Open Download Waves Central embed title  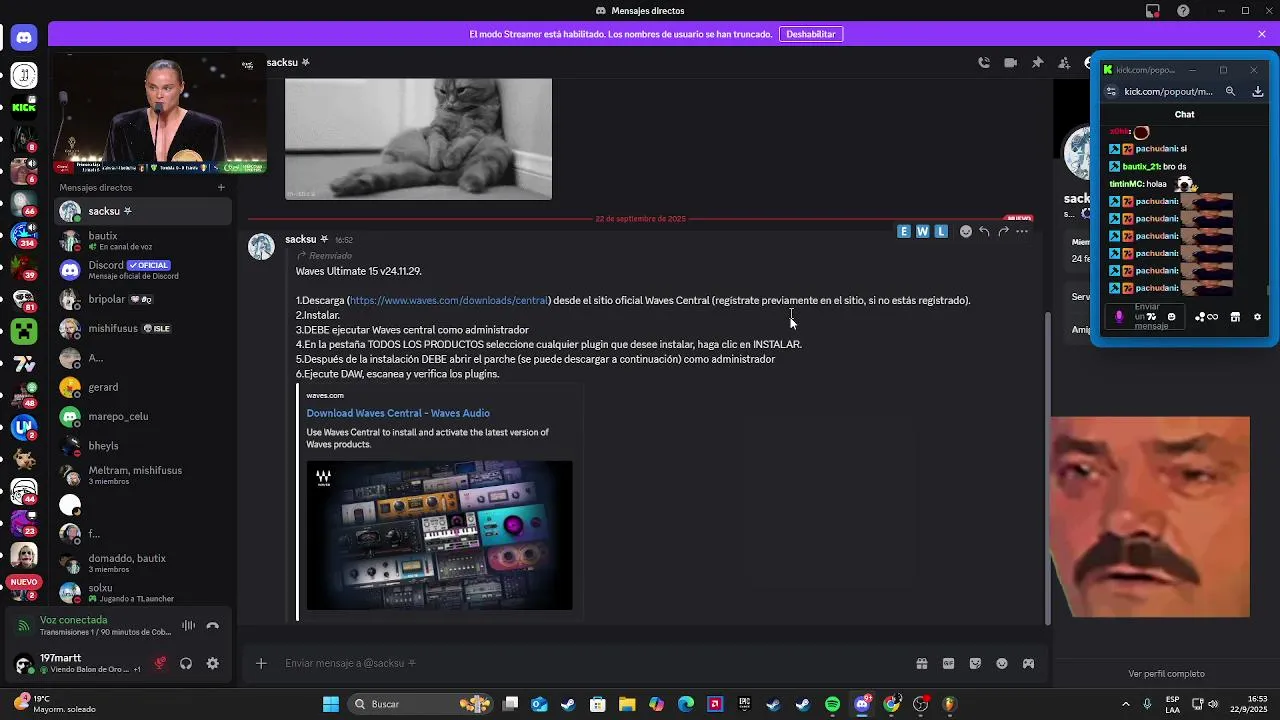click(x=398, y=413)
